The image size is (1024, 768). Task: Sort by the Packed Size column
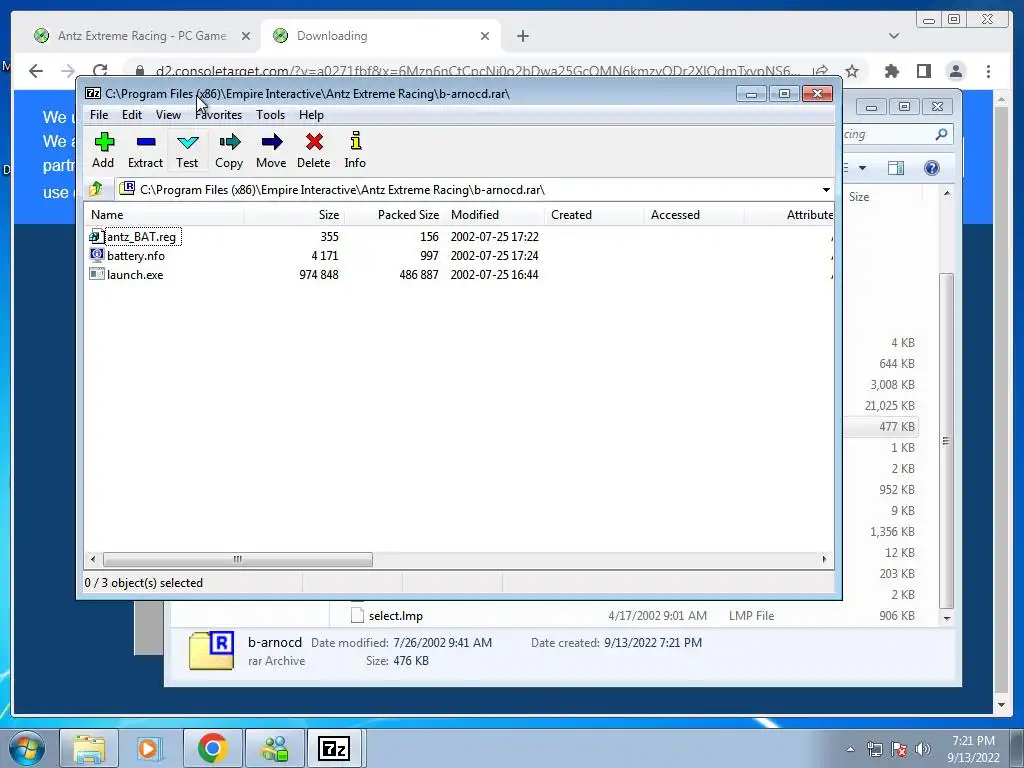click(394, 215)
